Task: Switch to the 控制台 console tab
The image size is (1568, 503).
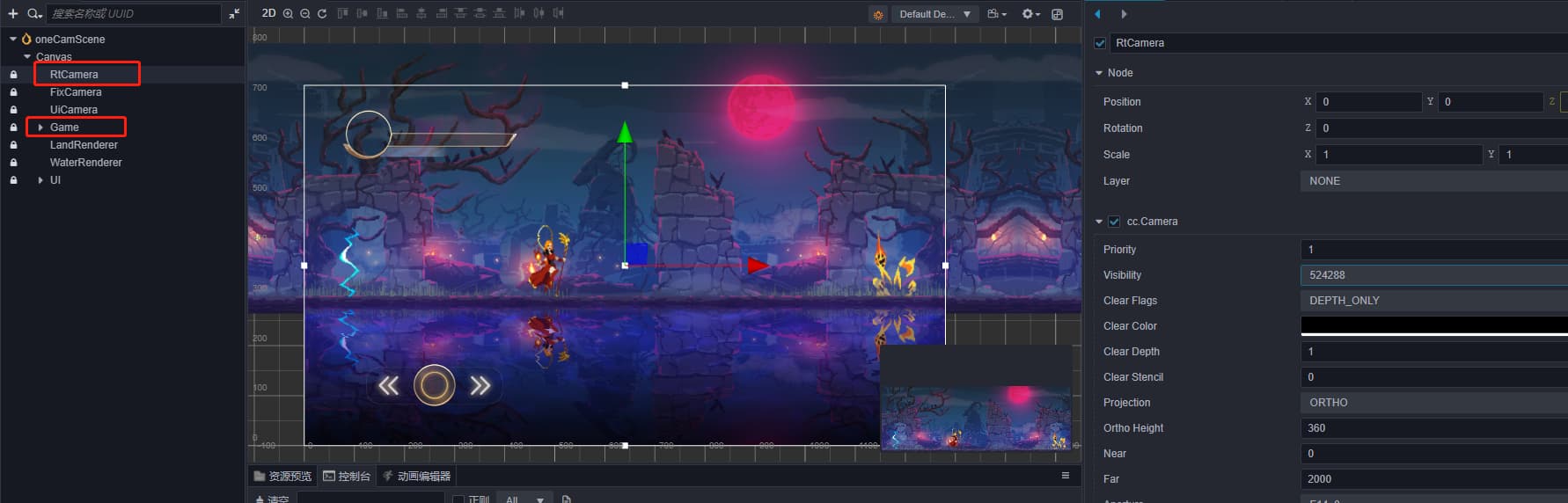Action: click(x=347, y=476)
